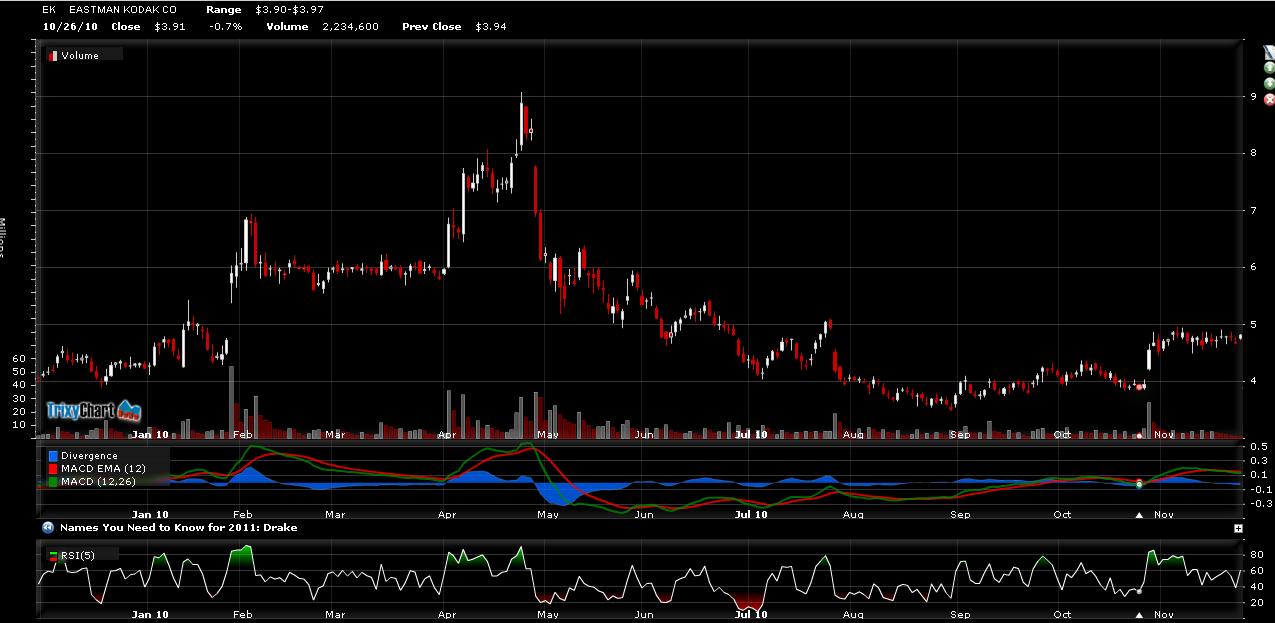Click the green move-up arrow icon
The width and height of the screenshot is (1275, 623).
tap(1270, 68)
